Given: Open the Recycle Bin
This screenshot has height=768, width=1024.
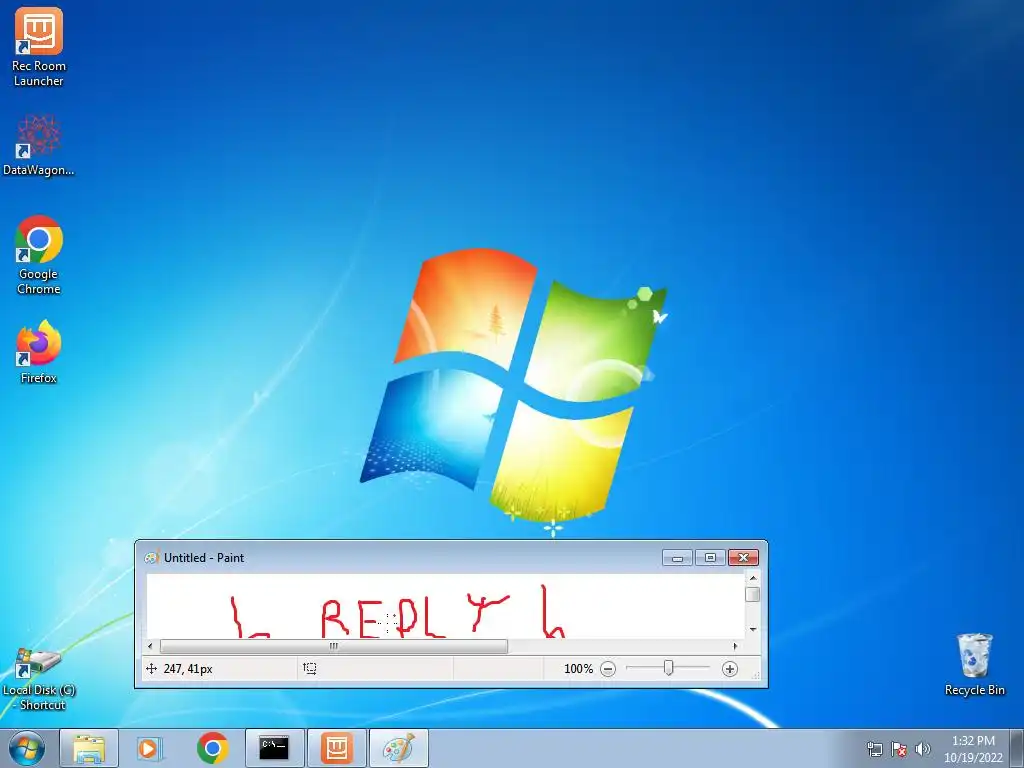Looking at the screenshot, I should [974, 664].
